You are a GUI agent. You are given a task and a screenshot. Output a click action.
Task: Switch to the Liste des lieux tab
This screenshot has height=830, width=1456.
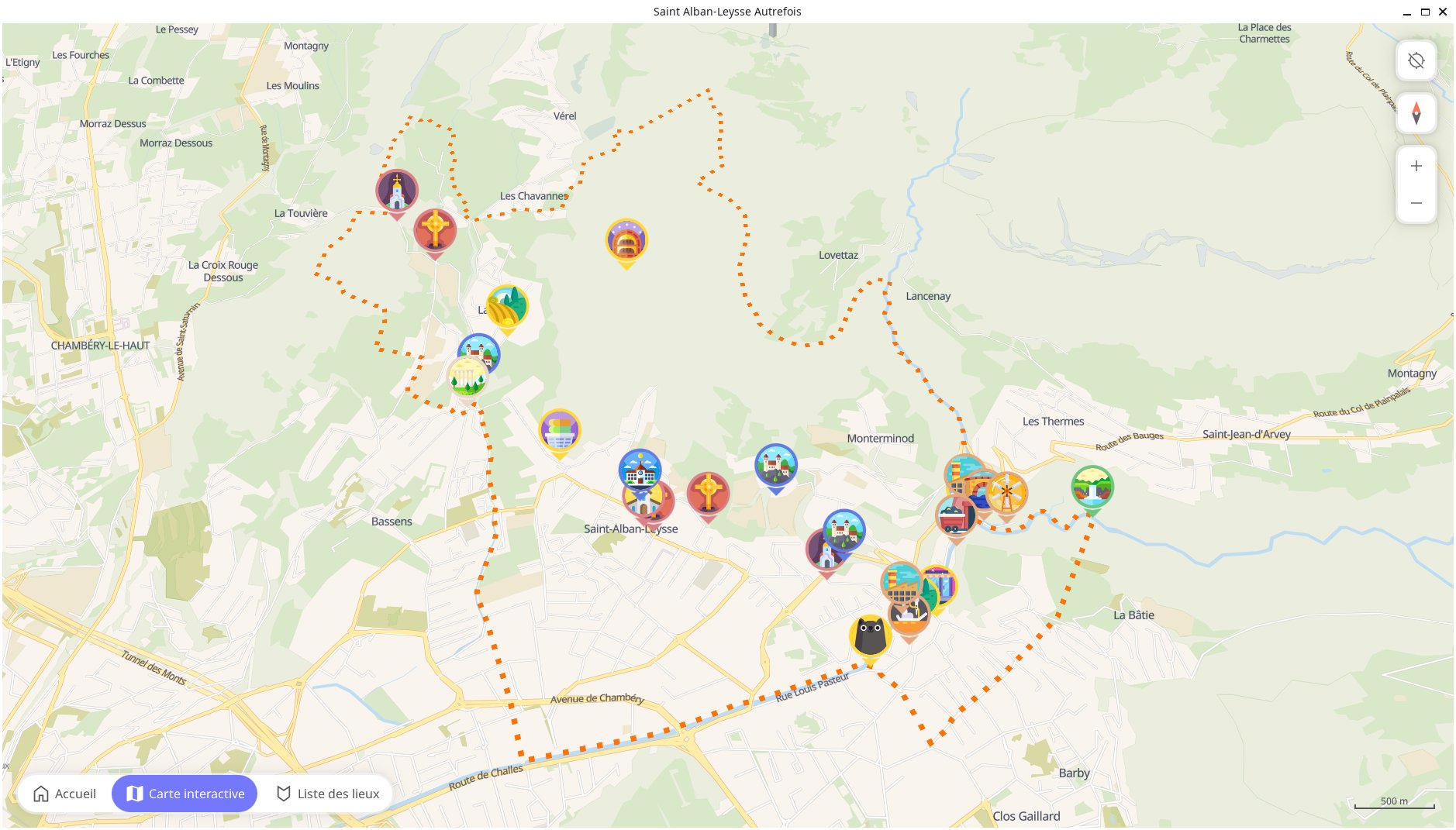point(328,794)
